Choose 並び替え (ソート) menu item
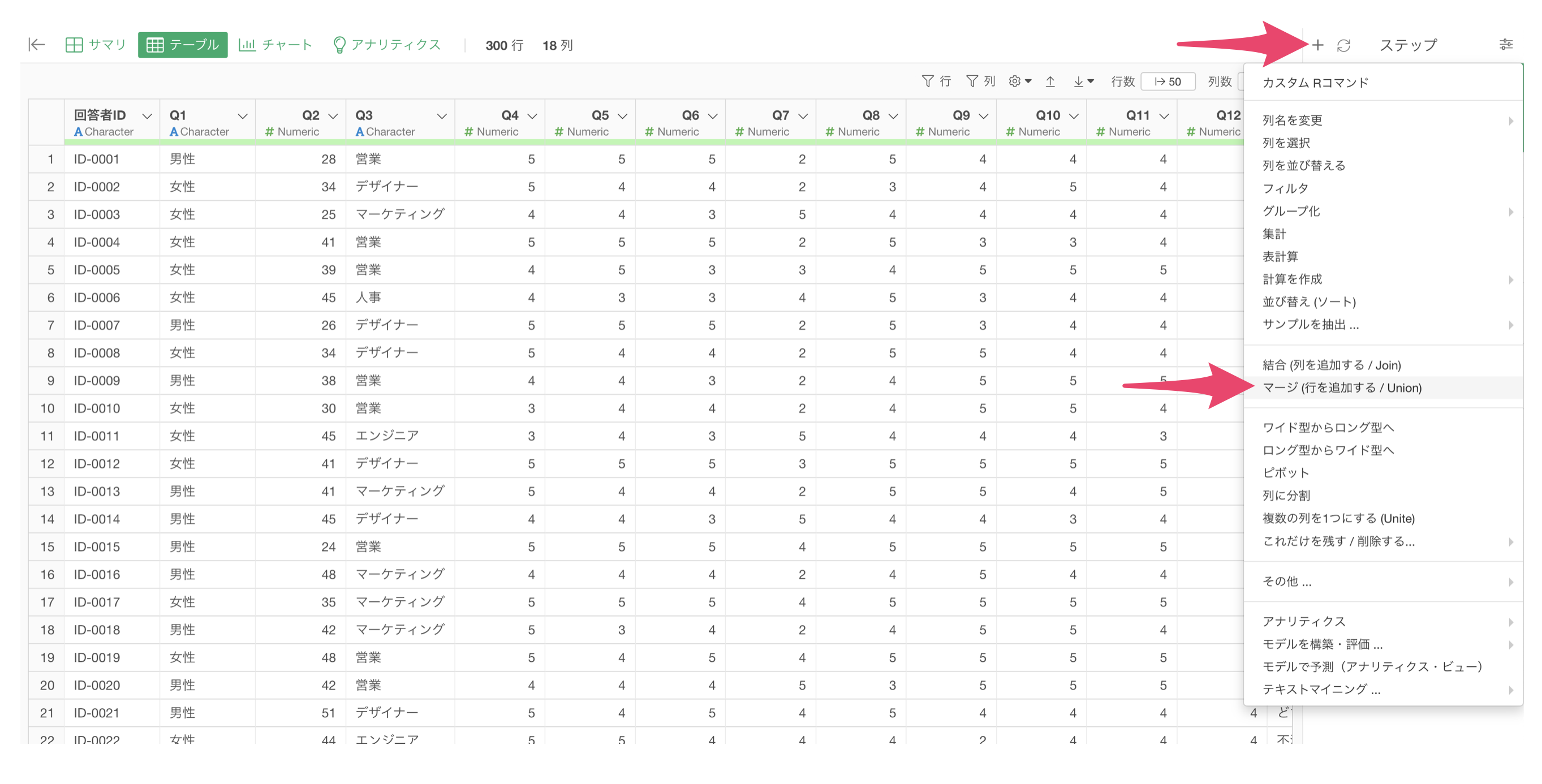Viewport: 1542px width, 784px height. point(1383,302)
